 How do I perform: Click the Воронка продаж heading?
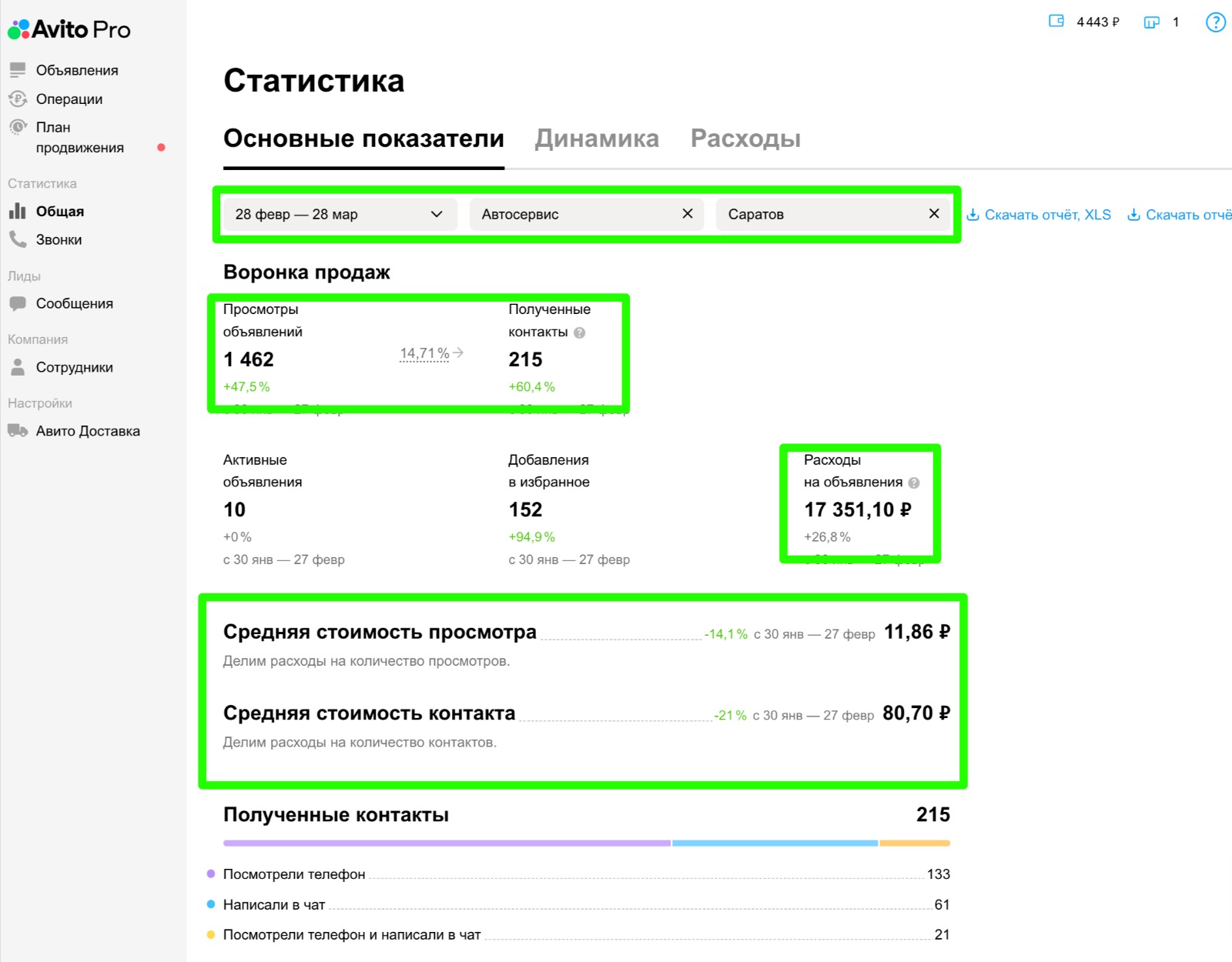pos(306,272)
